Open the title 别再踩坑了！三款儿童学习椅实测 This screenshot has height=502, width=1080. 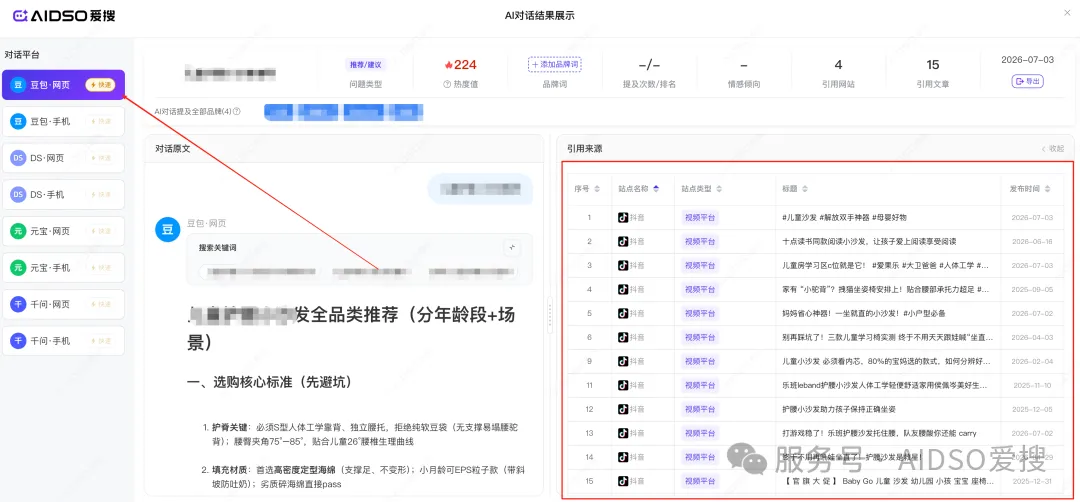click(x=887, y=337)
